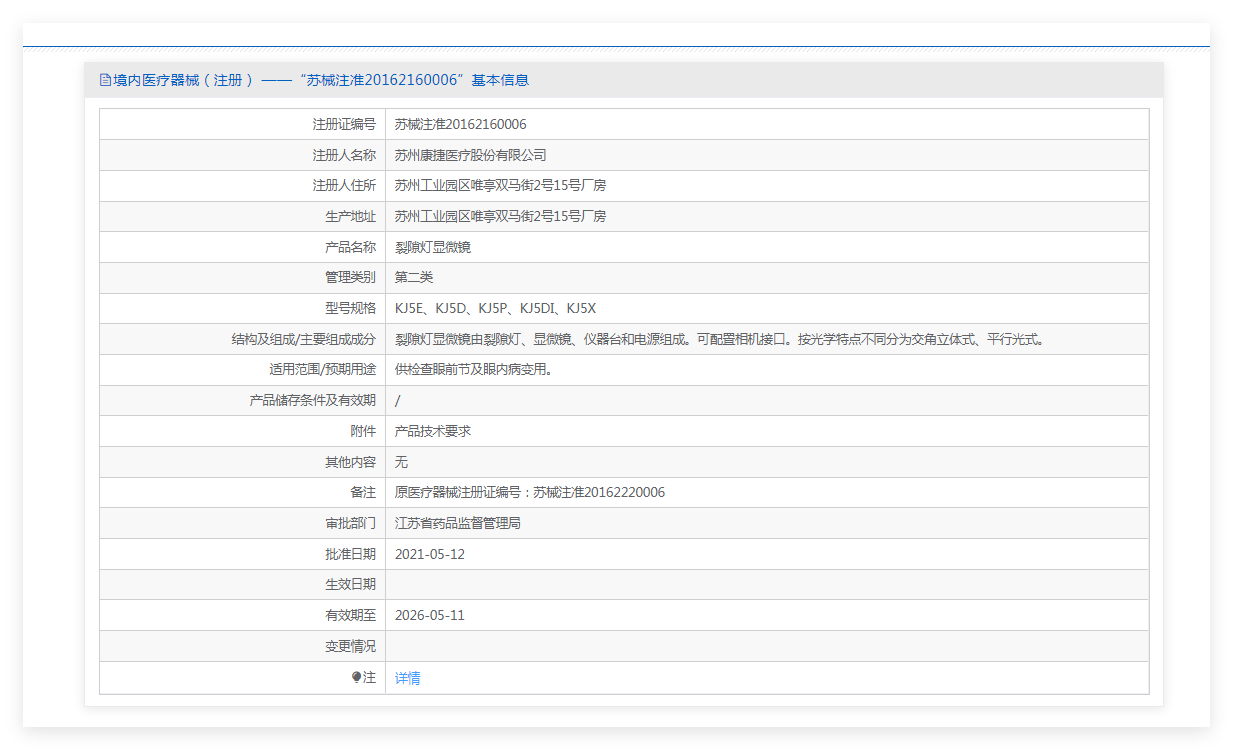The width and height of the screenshot is (1233, 750).
Task: Click approval date 2021-05-12
Action: click(x=430, y=554)
